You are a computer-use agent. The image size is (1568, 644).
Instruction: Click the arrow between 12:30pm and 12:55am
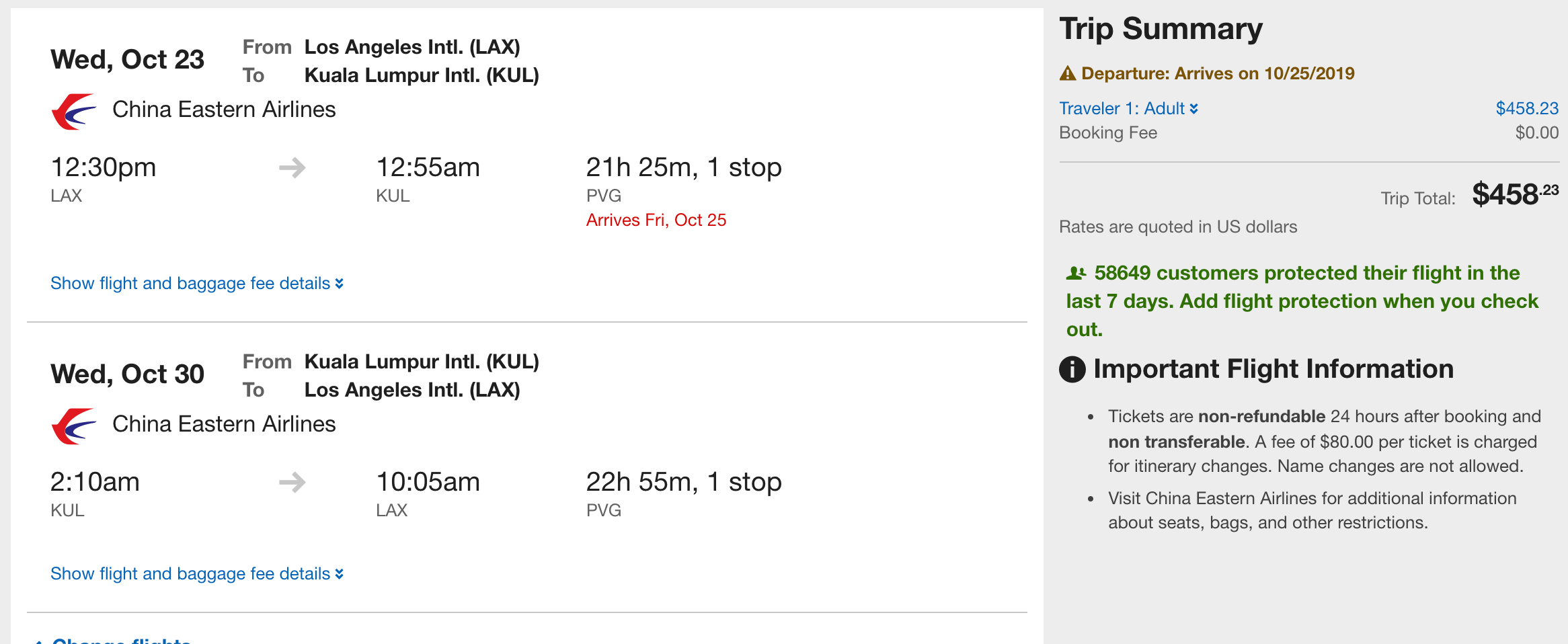pos(292,167)
